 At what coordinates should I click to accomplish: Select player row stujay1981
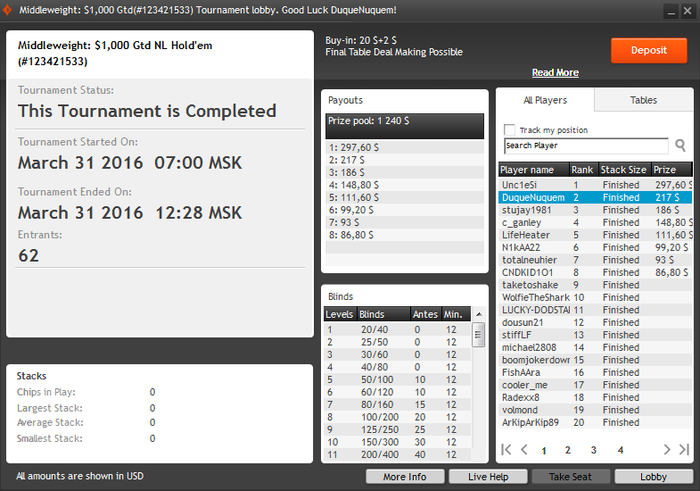[x=595, y=210]
